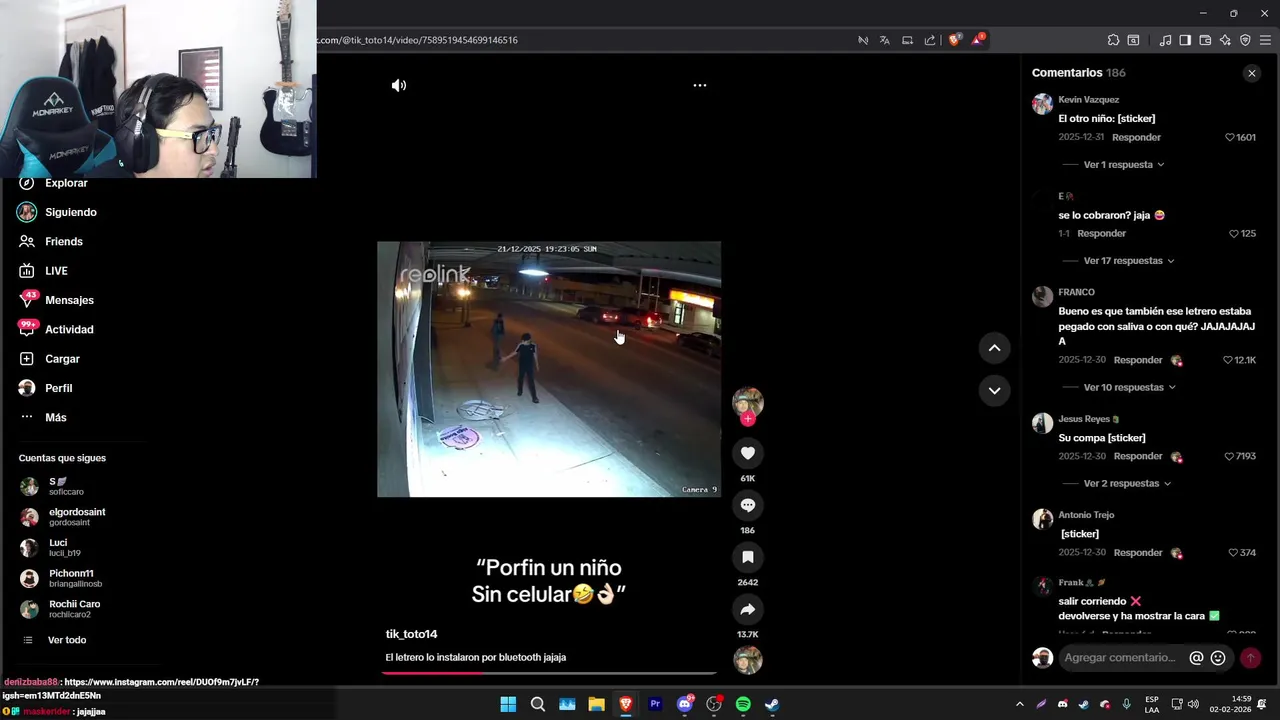The height and width of the screenshot is (720, 1280).
Task: Open the Explorar sidebar item
Action: [x=66, y=183]
